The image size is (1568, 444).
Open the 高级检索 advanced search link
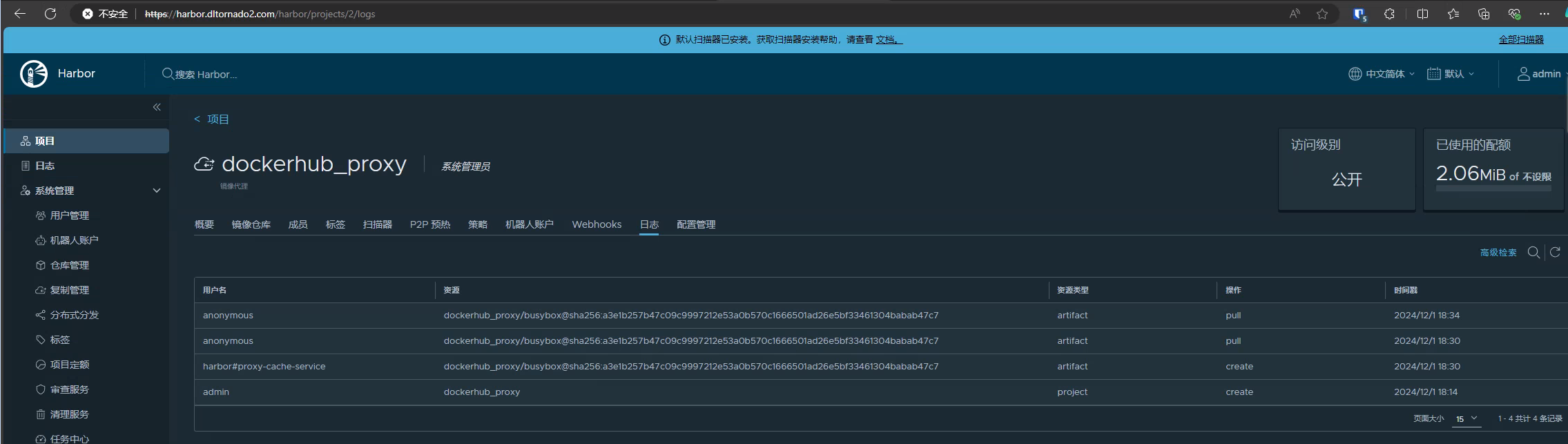point(1498,253)
